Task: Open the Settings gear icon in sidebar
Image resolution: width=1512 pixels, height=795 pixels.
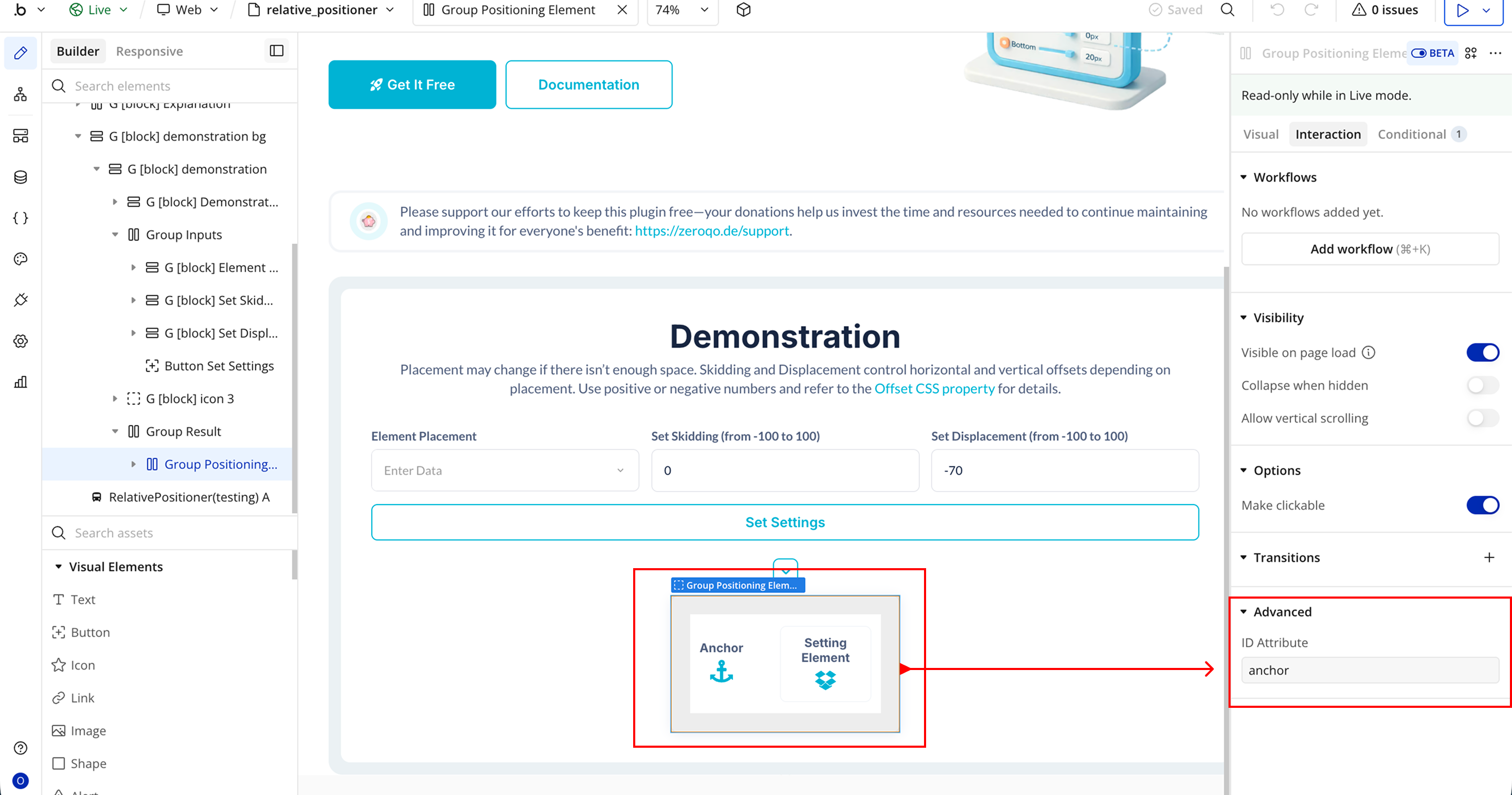Action: (x=20, y=341)
